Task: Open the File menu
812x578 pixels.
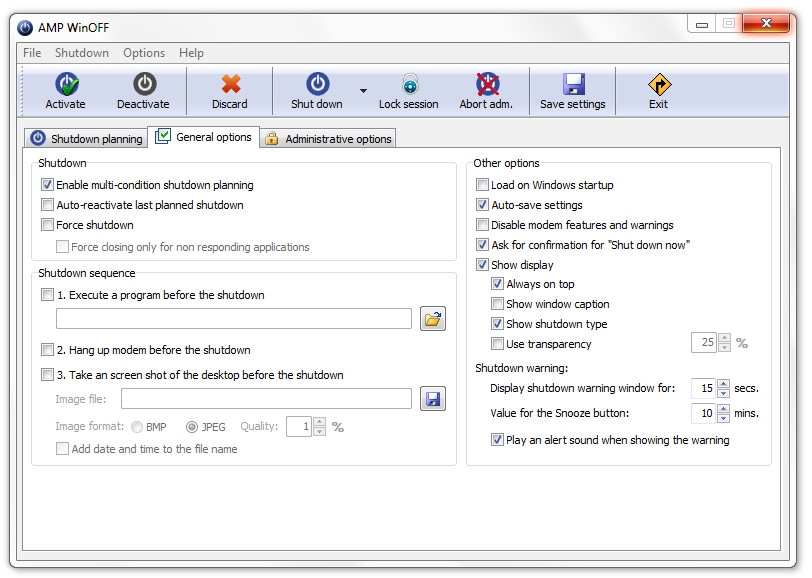Action: (x=32, y=53)
